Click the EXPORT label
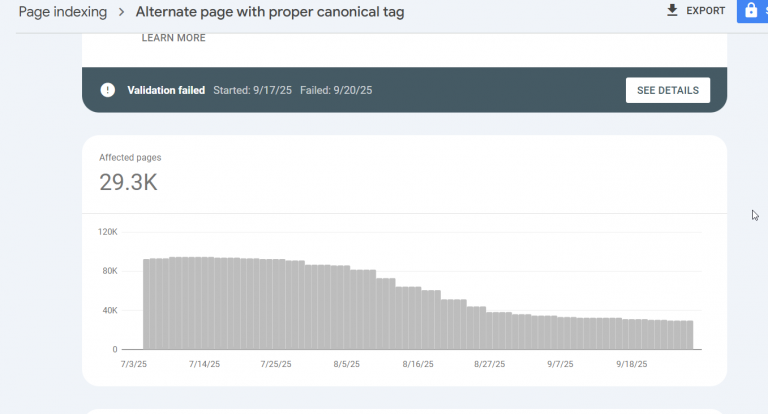The width and height of the screenshot is (768, 414). [x=705, y=11]
